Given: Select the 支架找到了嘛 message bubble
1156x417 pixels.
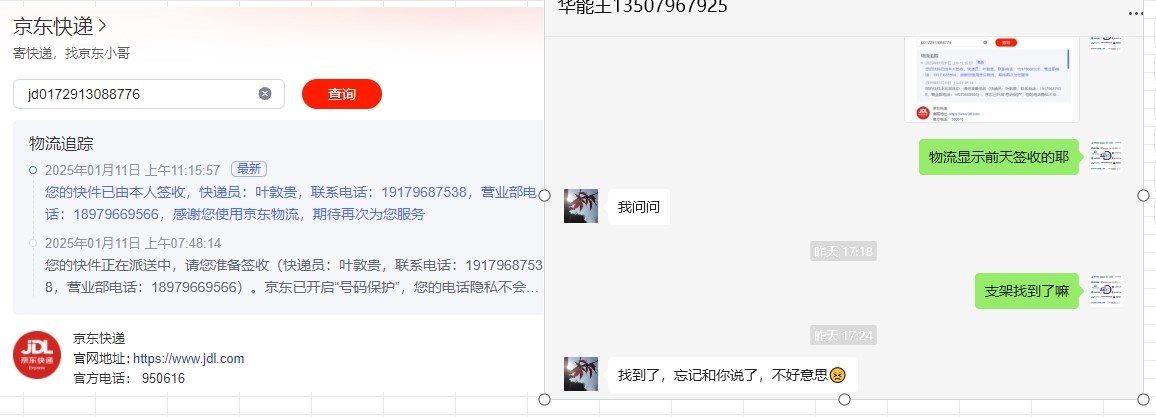Looking at the screenshot, I should [1027, 291].
